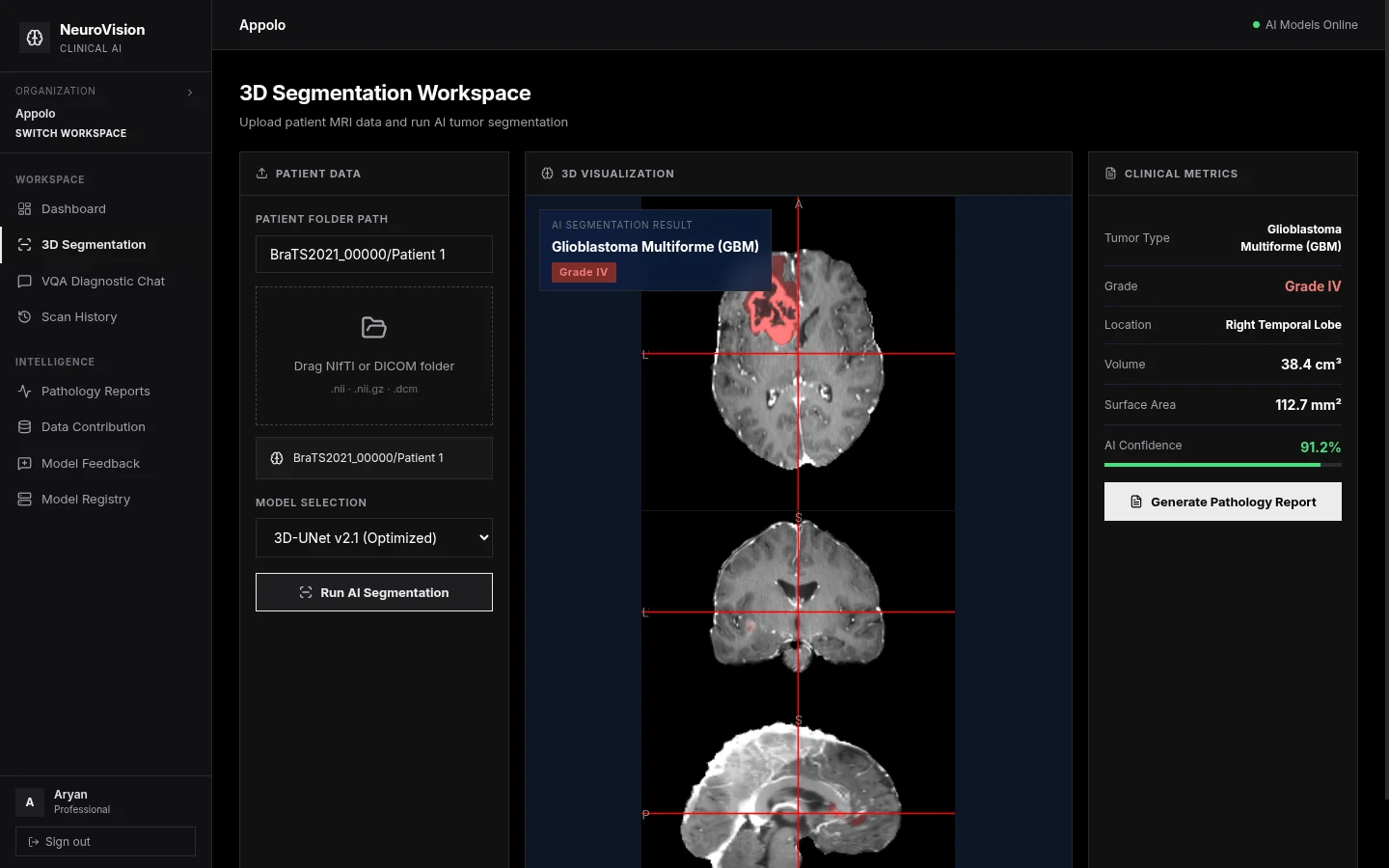The width and height of the screenshot is (1389, 868).
Task: Click Switch Workspace under Appolo
Action: [70, 133]
